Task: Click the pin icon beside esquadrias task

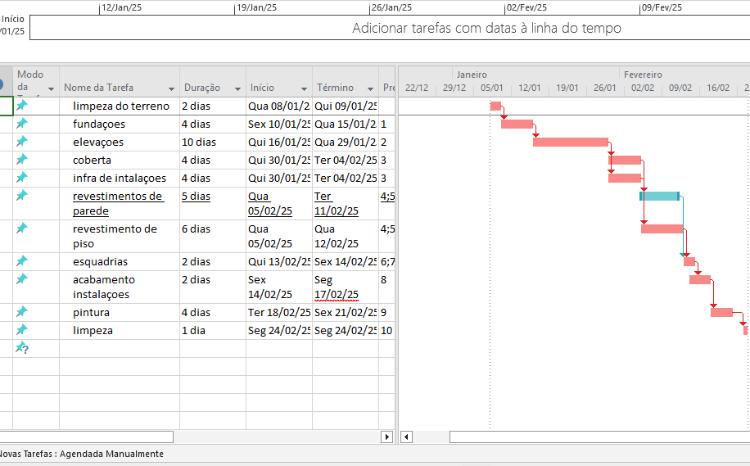Action: [22, 260]
